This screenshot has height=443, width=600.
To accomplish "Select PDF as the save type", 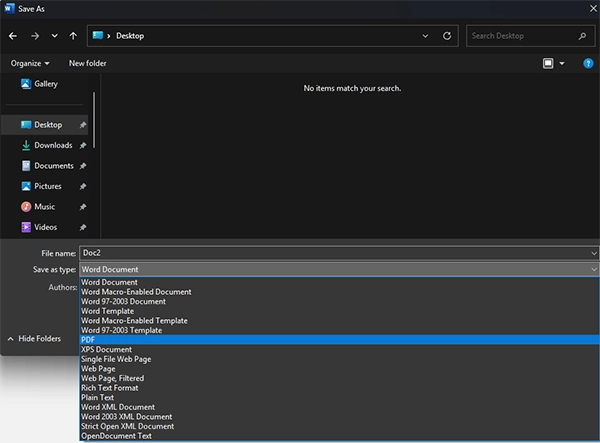I will (339, 340).
